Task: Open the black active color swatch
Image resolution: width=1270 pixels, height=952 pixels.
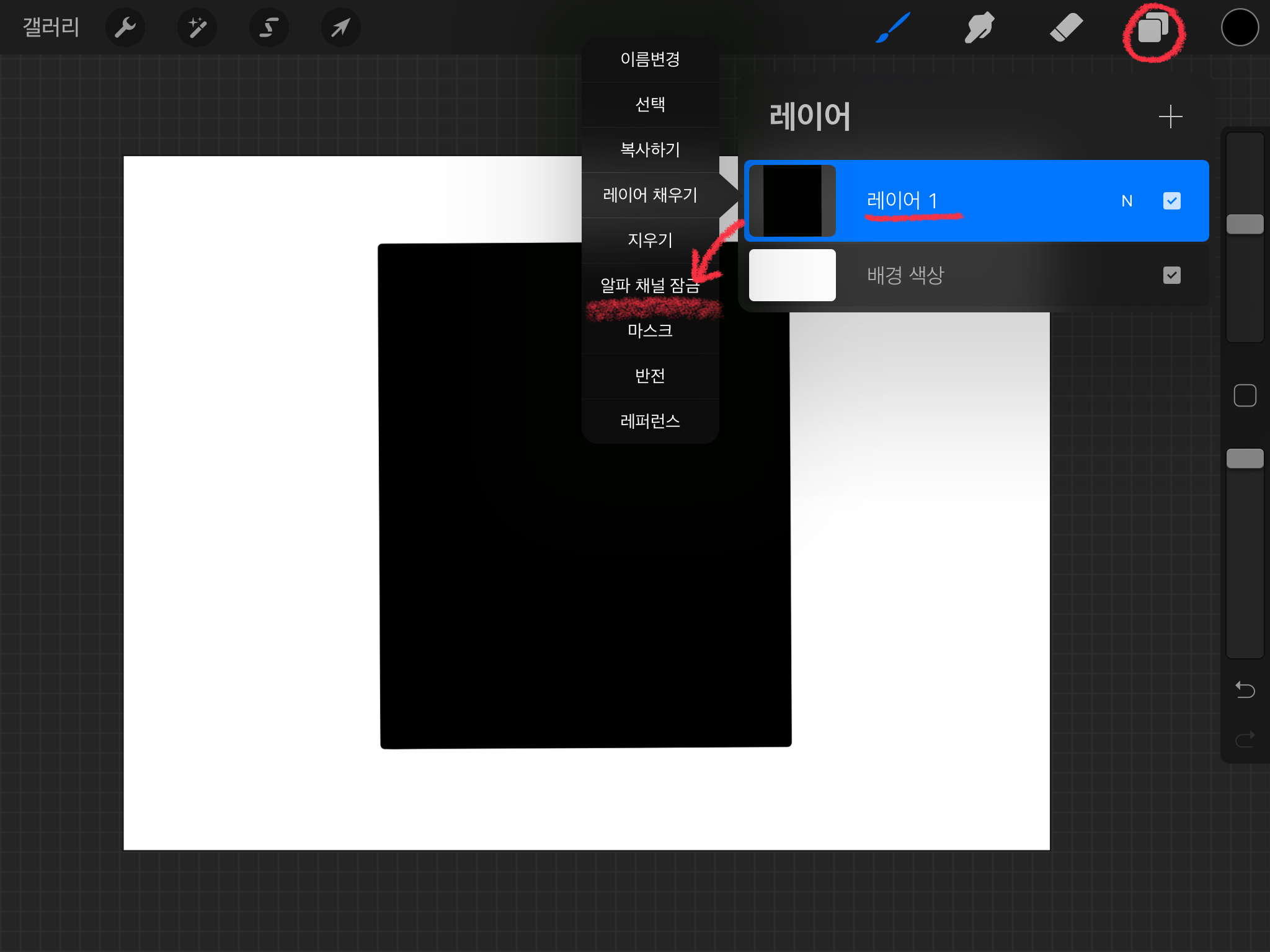Action: pos(1240,27)
